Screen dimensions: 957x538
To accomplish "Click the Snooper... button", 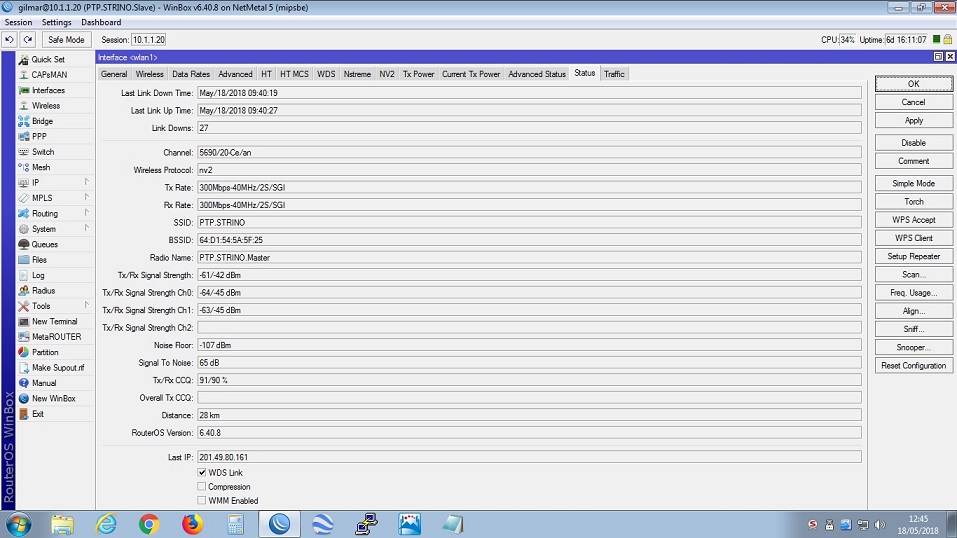I will pyautogui.click(x=914, y=347).
